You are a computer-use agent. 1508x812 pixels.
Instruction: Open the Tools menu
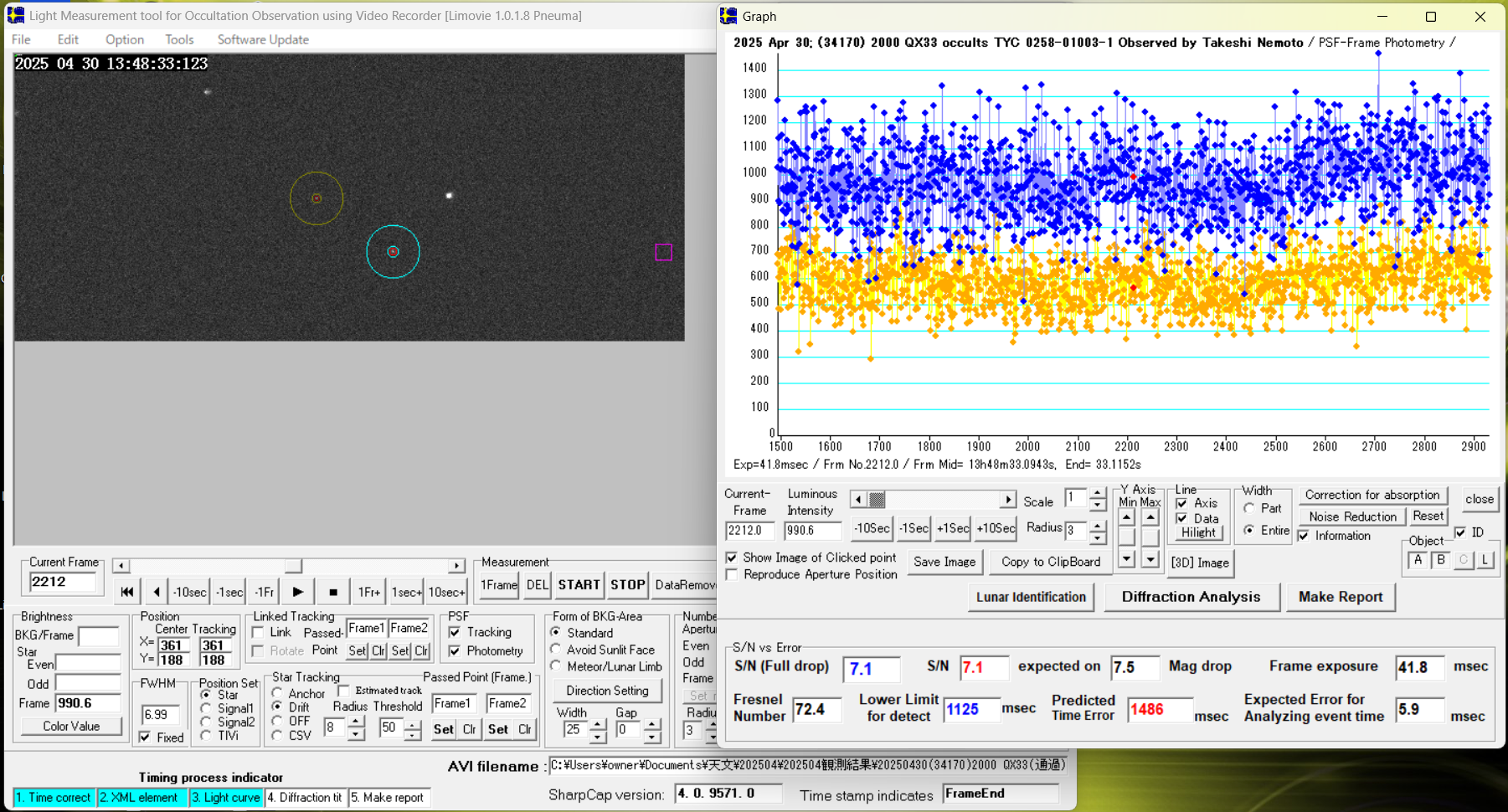click(178, 39)
